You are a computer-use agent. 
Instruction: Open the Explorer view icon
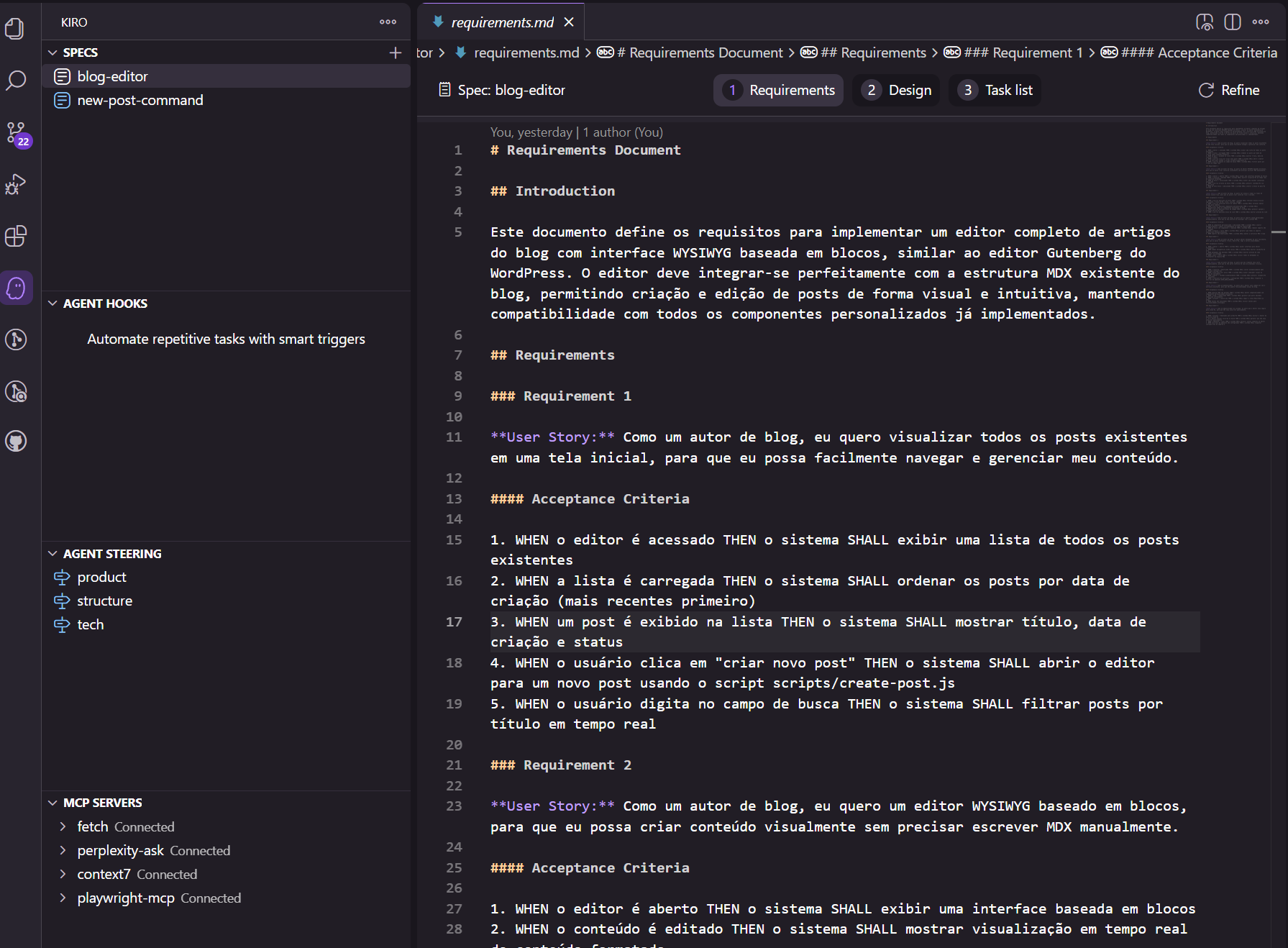[16, 29]
